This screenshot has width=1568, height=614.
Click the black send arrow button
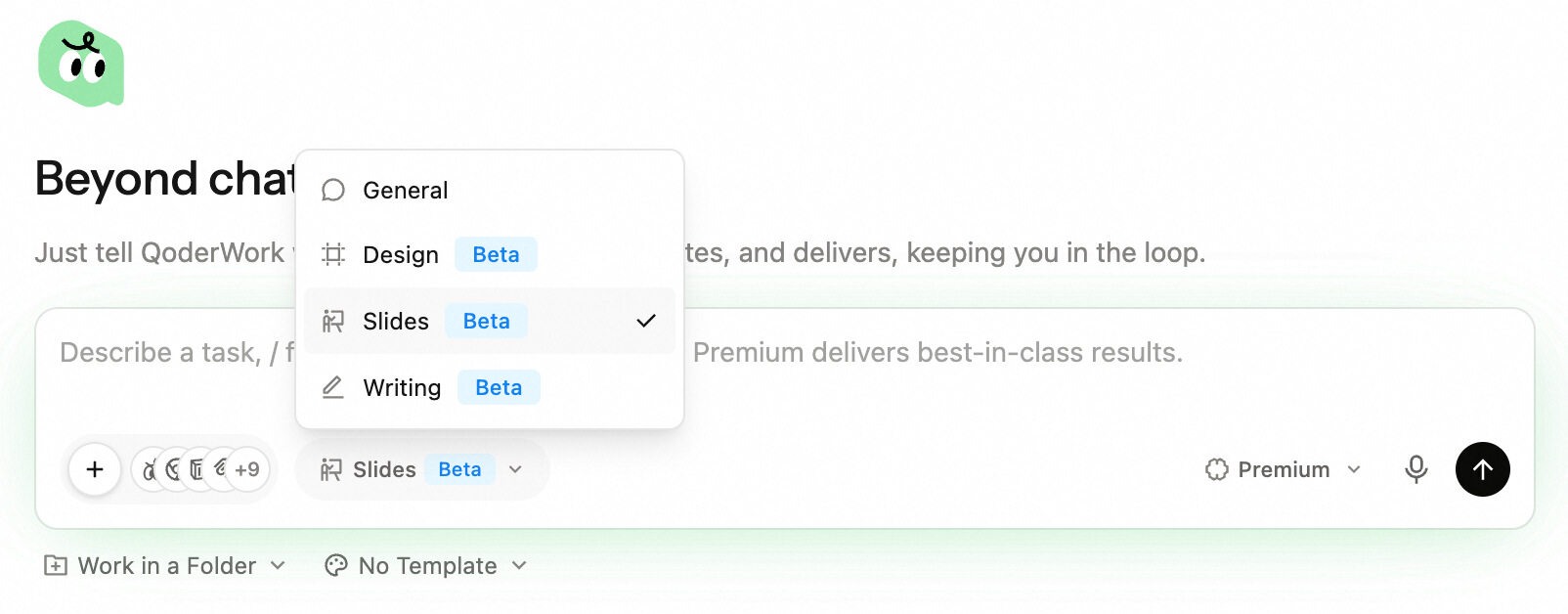pos(1482,469)
